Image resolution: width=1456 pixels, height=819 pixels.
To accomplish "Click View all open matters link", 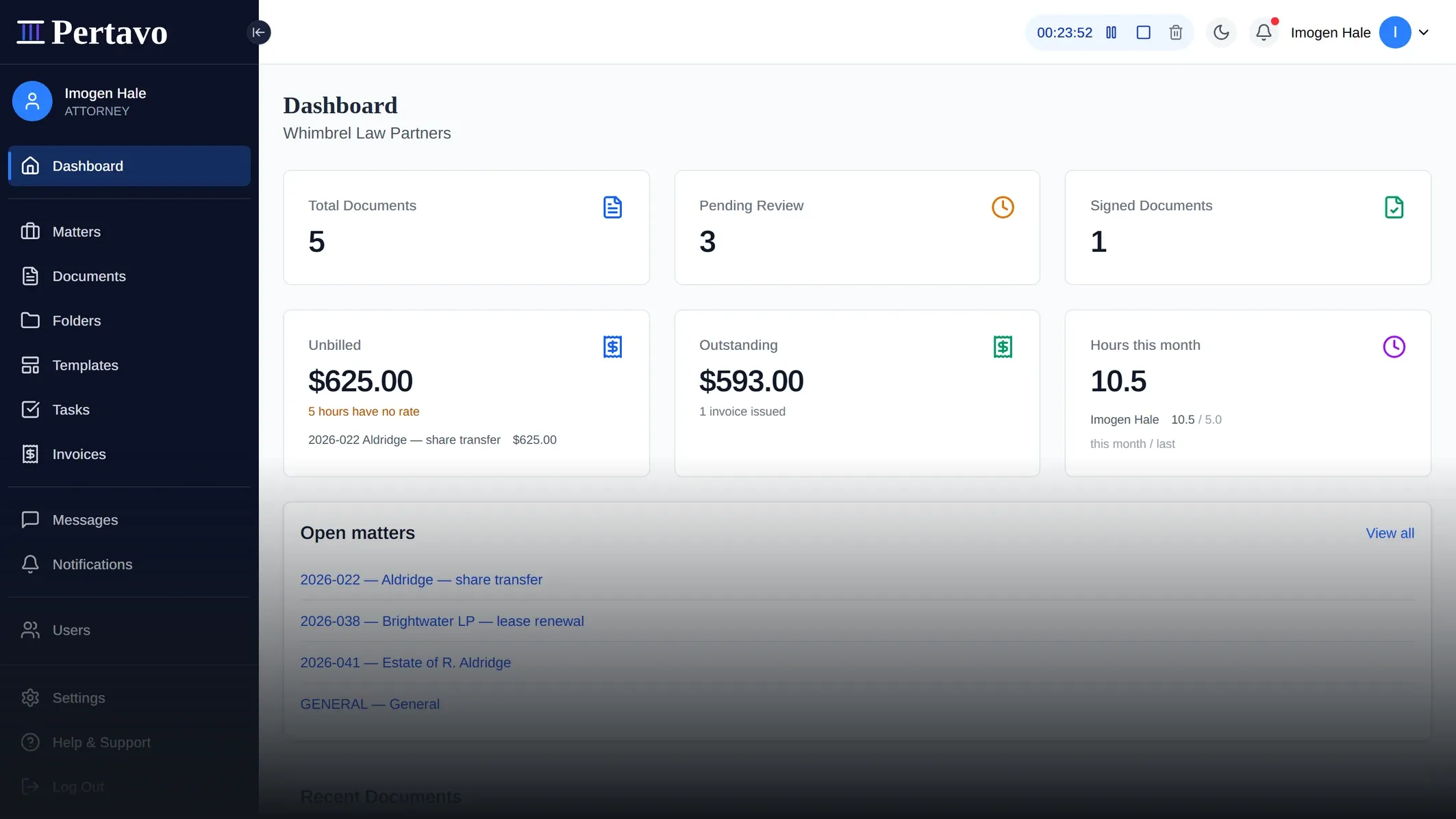I will click(1390, 533).
